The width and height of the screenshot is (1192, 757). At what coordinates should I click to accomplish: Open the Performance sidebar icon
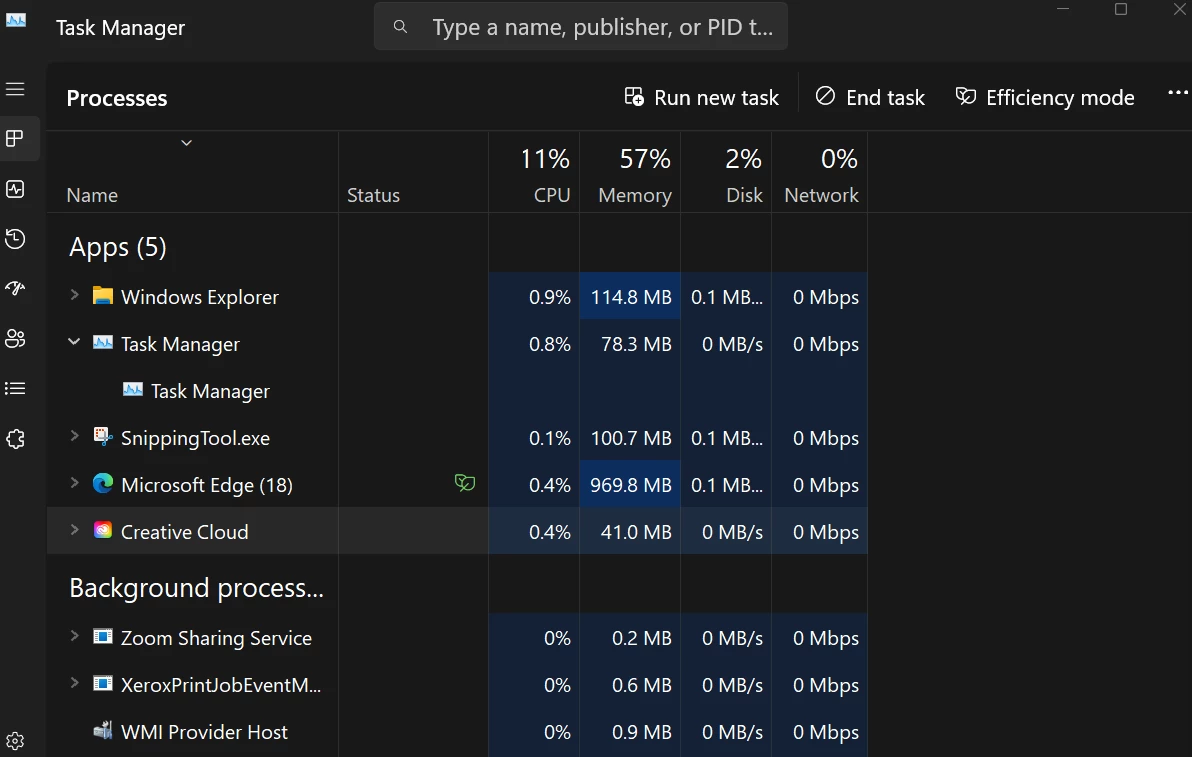(x=15, y=188)
